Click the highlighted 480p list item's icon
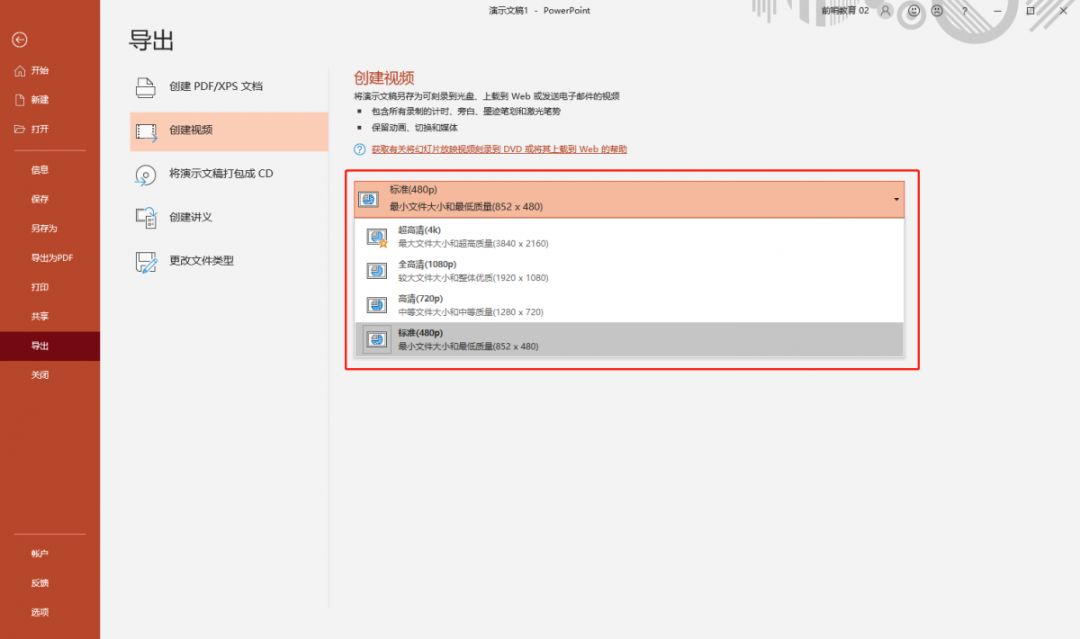 377,339
